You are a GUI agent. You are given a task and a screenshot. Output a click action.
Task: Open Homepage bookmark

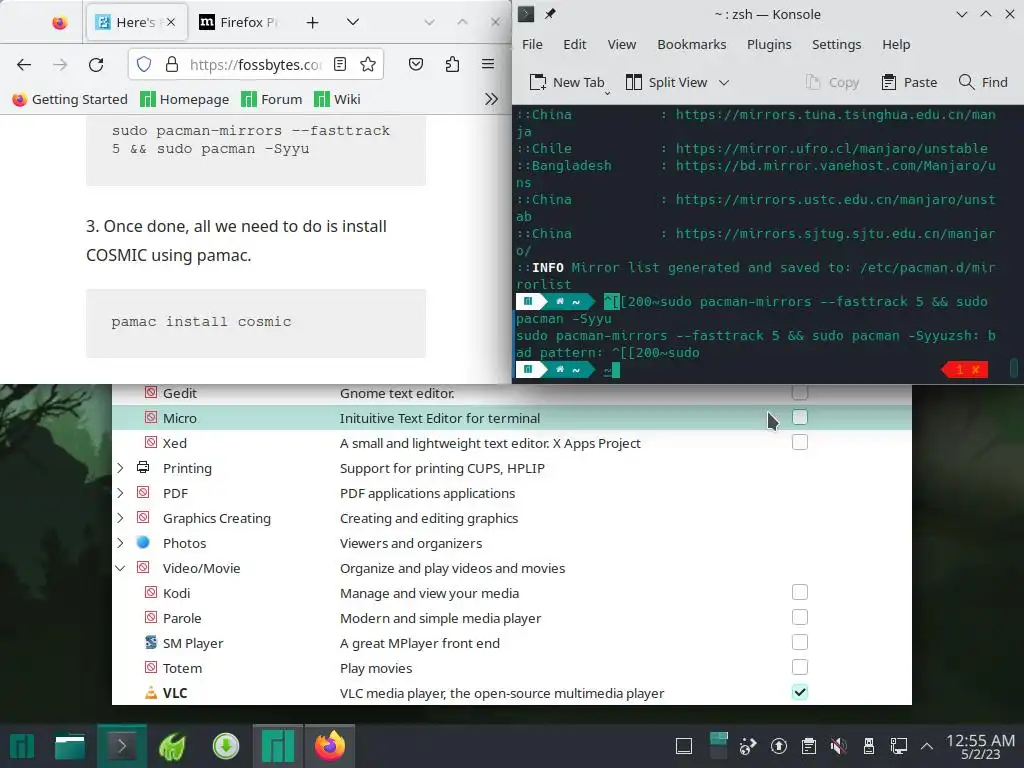185,99
